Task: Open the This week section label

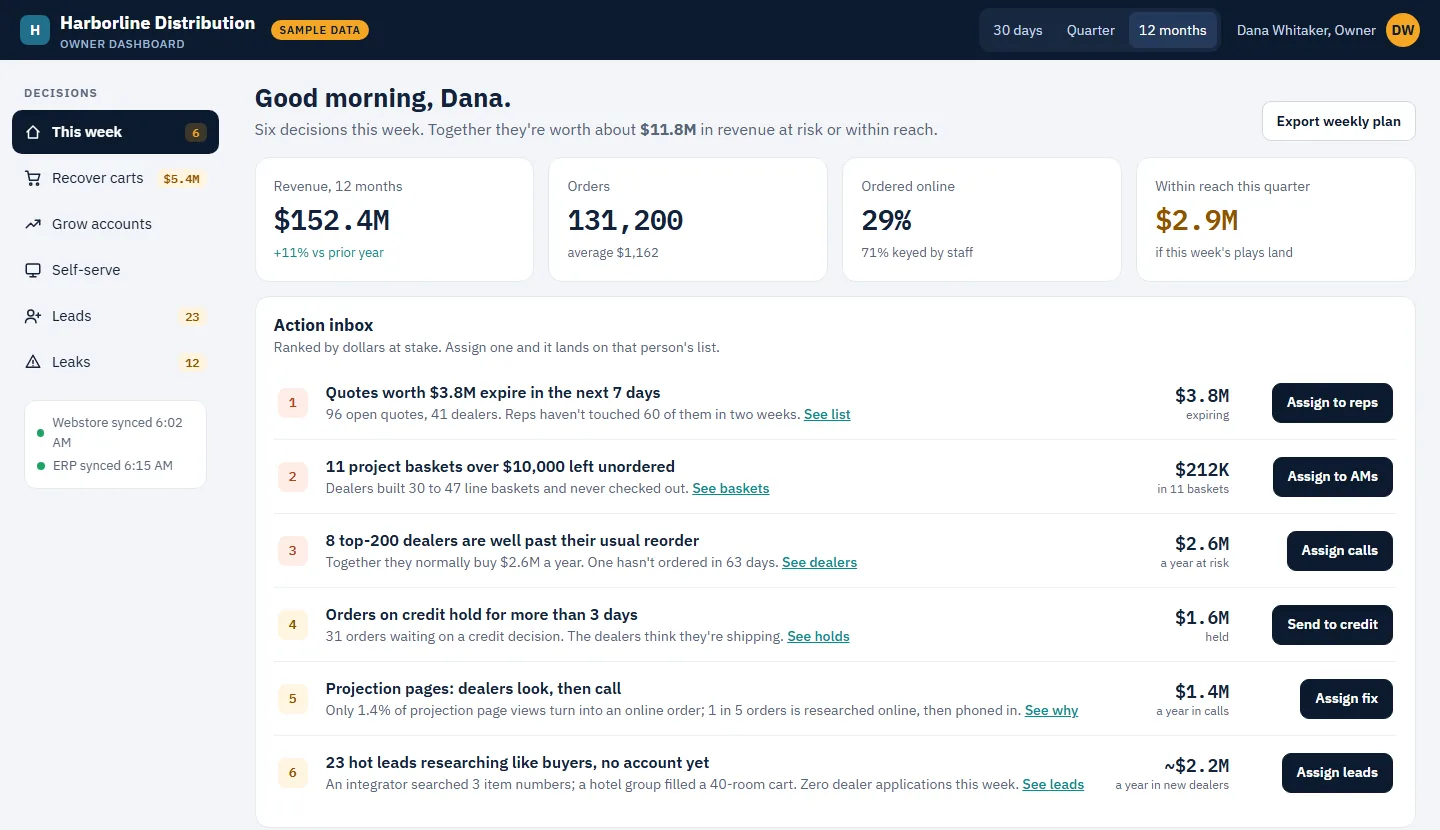Action: point(87,132)
